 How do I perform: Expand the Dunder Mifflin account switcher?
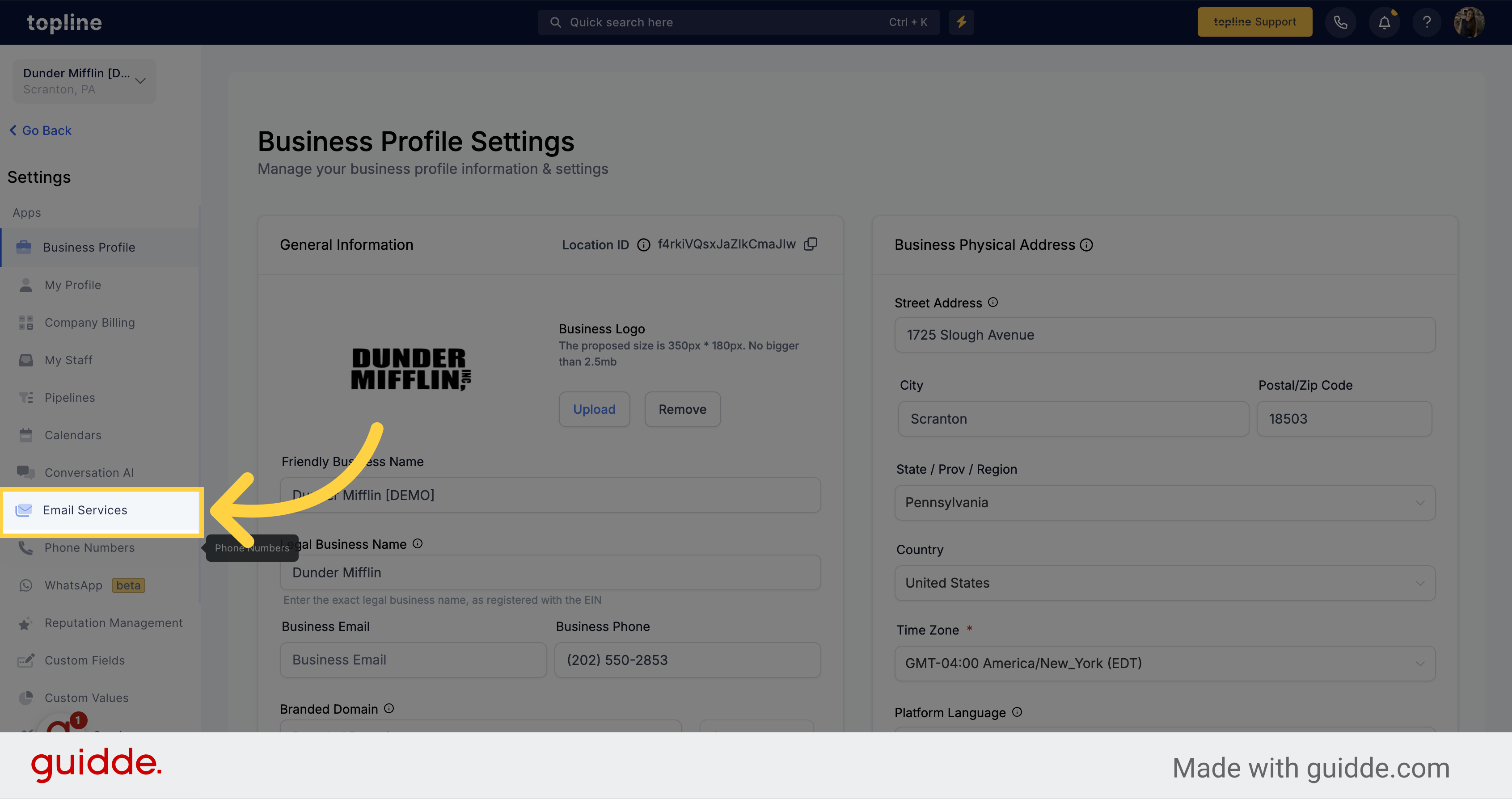coord(84,81)
